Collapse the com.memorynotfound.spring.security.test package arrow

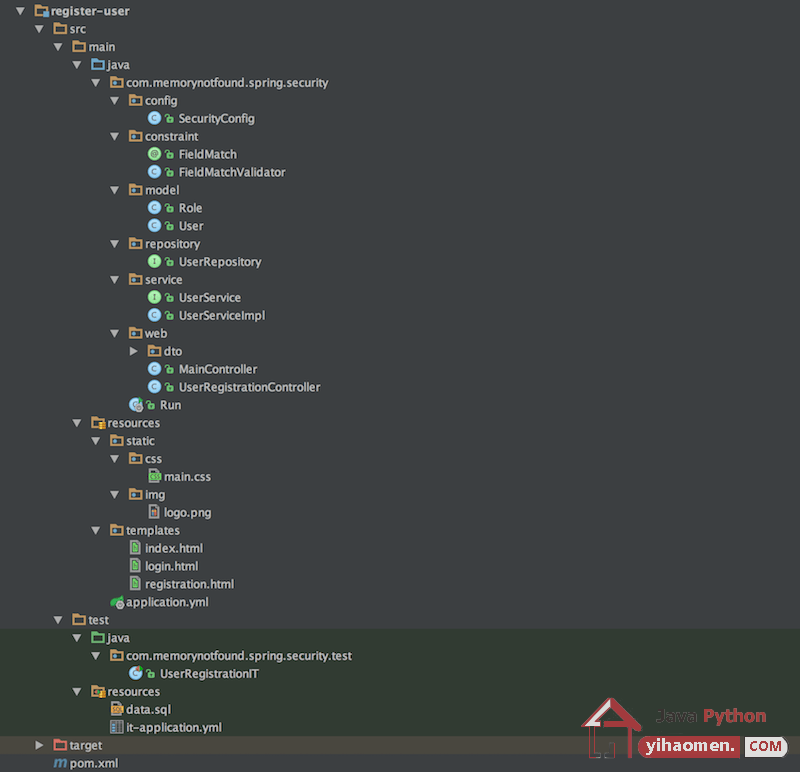click(x=96, y=656)
